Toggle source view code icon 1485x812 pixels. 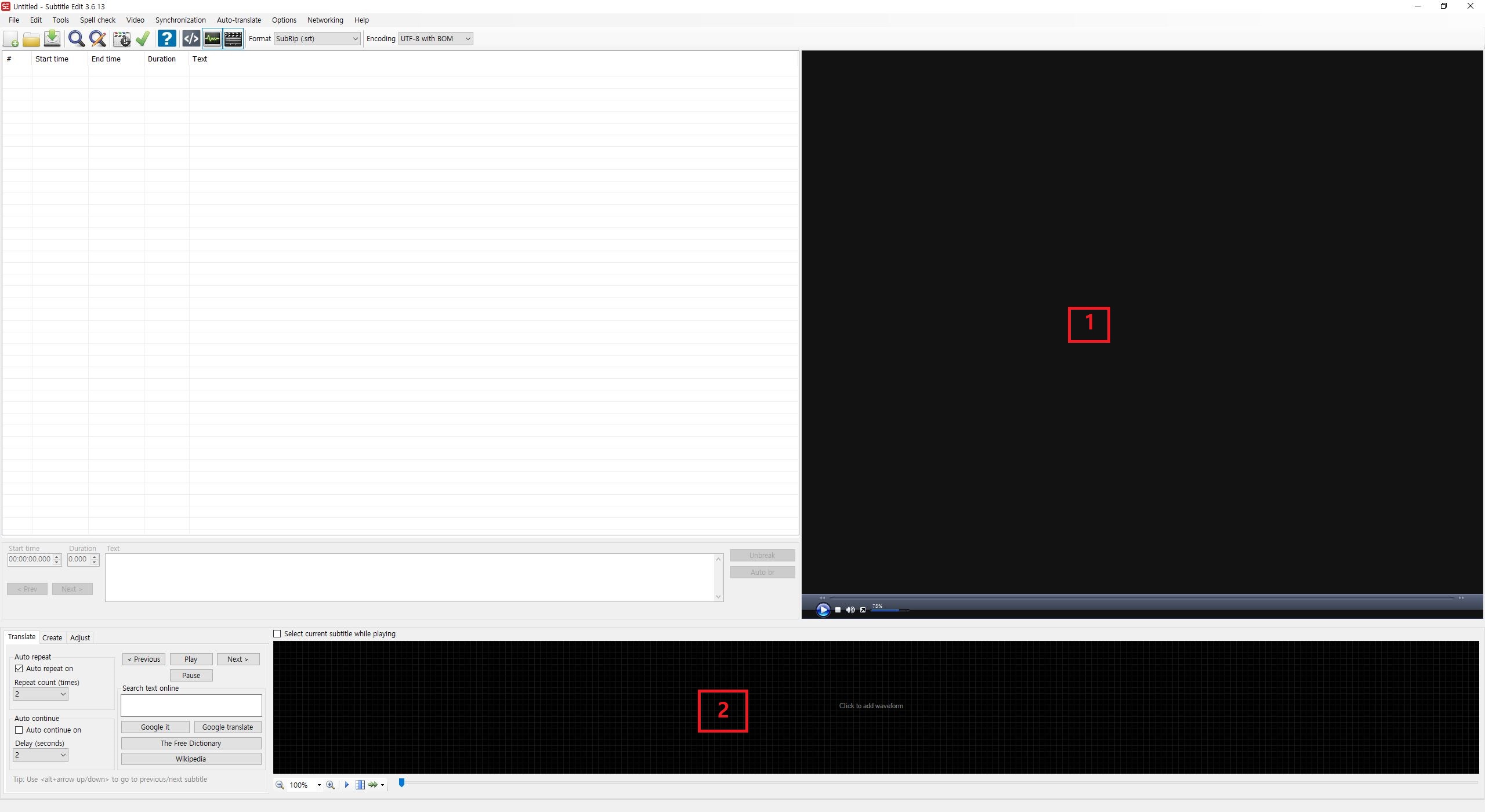[x=191, y=39]
